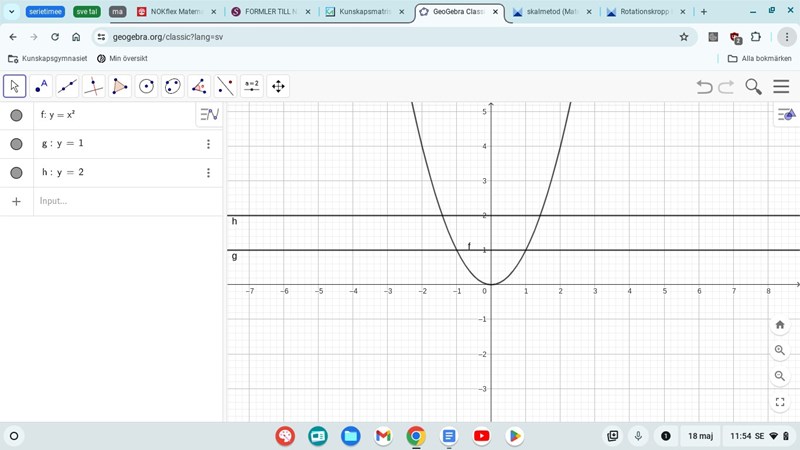Click the zoom in button on graph
Screen dimensions: 800x450
pos(780,351)
